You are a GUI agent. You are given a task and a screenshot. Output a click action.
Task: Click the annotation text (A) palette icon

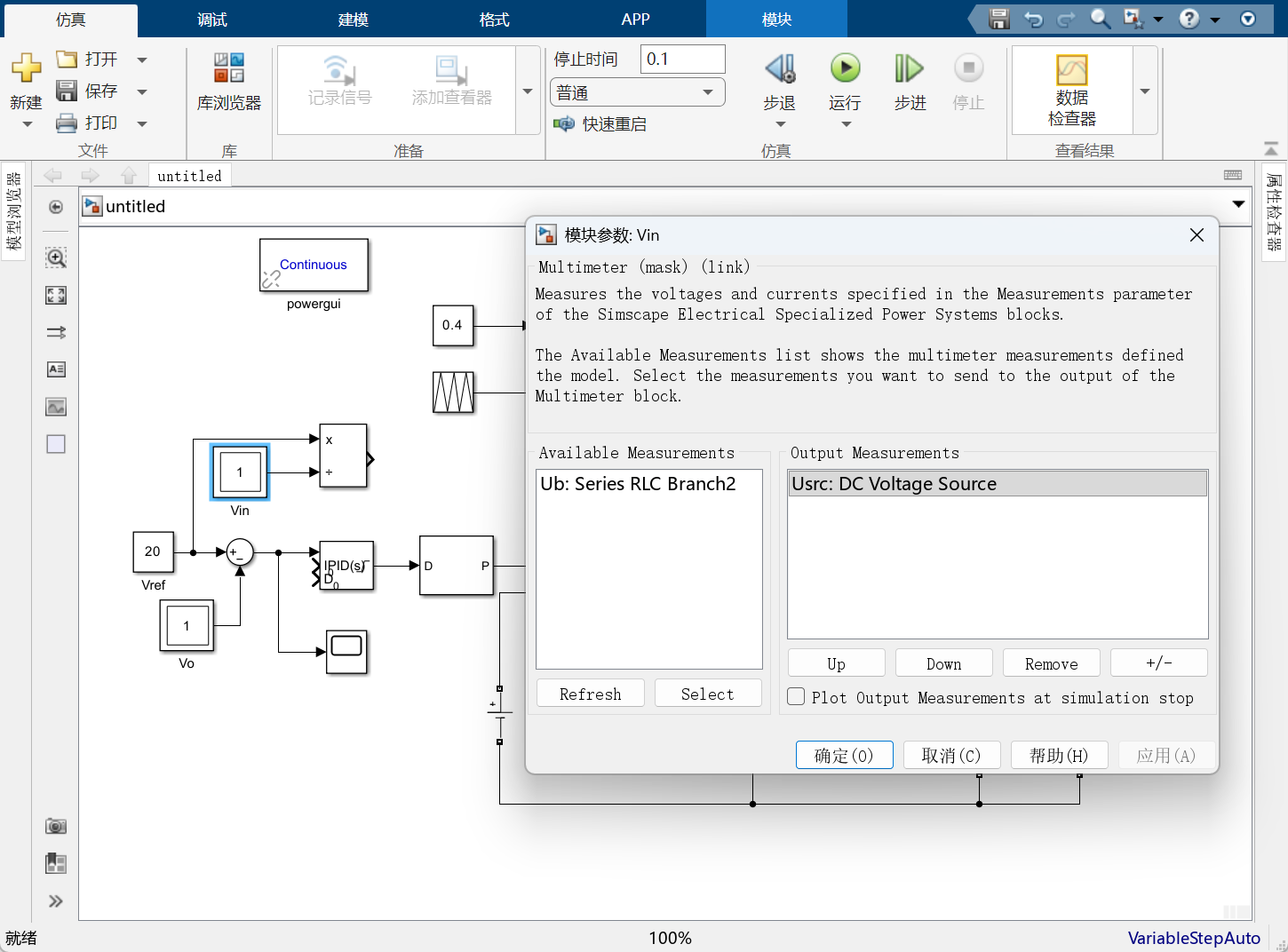[x=56, y=369]
